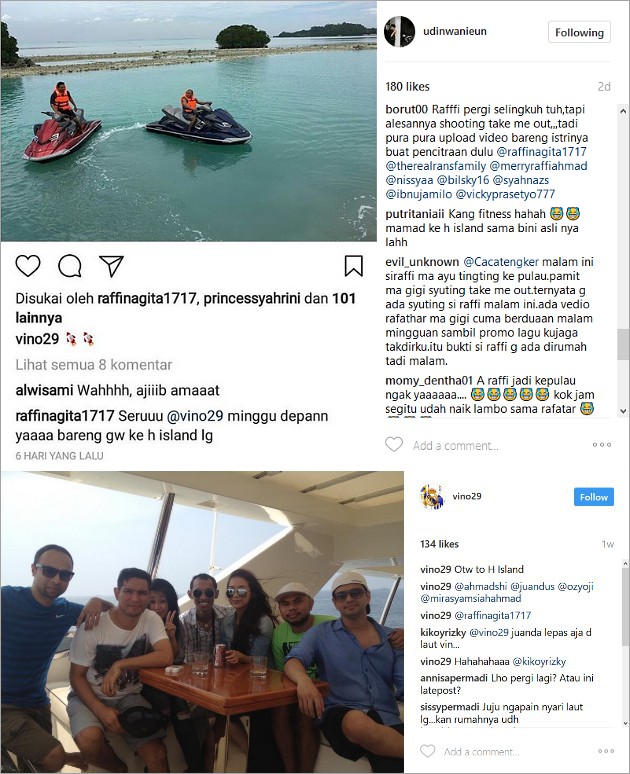This screenshot has height=774, width=630.
Task: Open comments via speech bubble icon
Action: (70, 266)
